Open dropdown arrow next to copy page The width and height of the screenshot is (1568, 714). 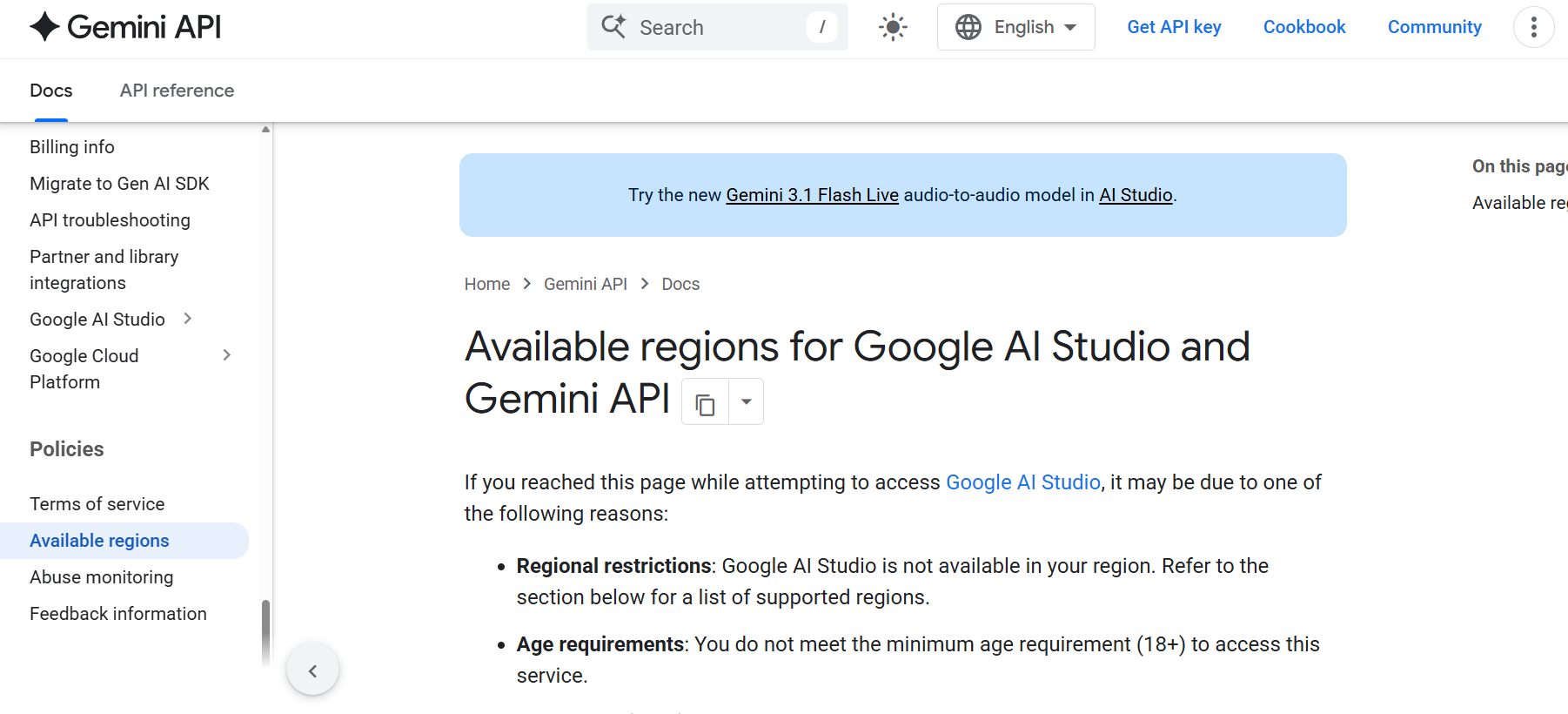[746, 402]
